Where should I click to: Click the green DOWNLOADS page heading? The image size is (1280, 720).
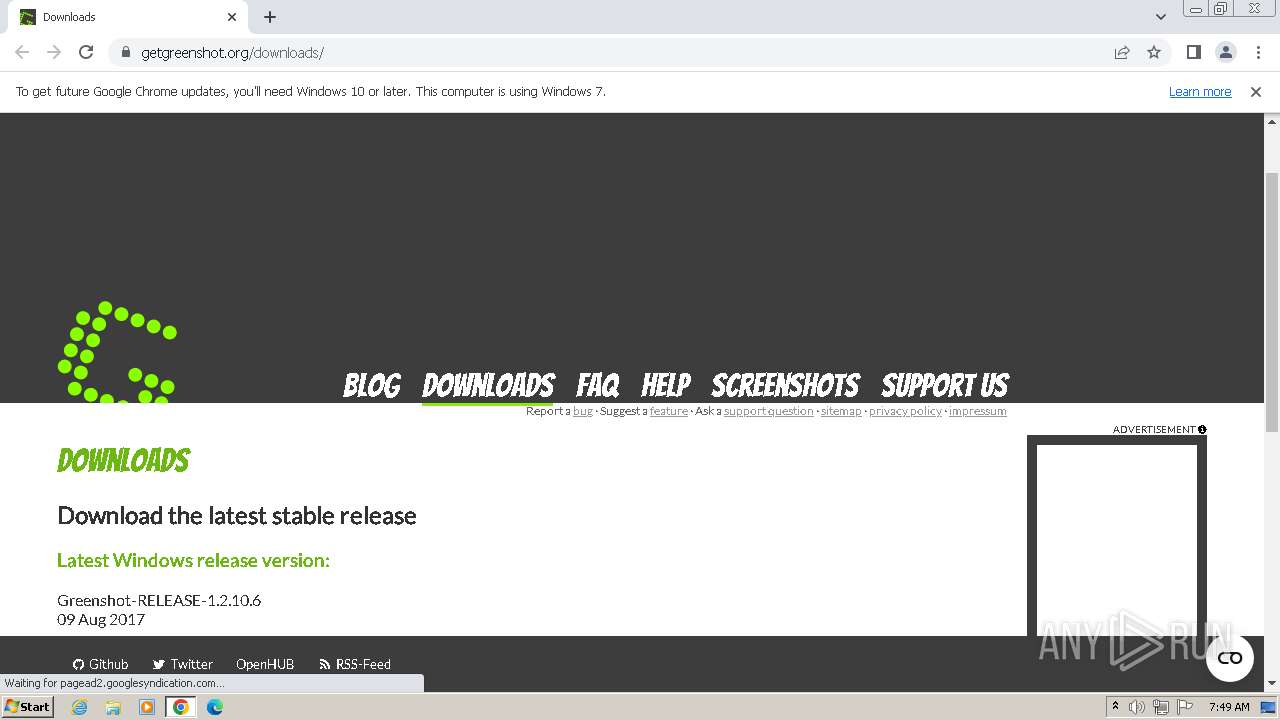123,460
